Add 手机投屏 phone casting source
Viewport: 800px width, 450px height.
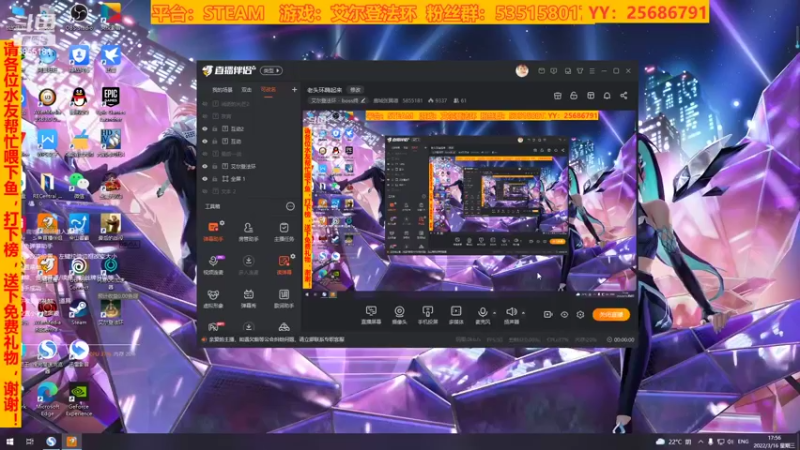(428, 315)
